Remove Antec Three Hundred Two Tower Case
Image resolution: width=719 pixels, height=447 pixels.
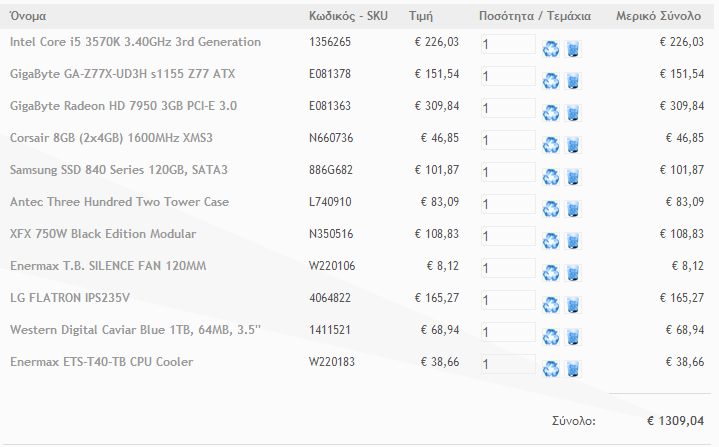point(573,209)
